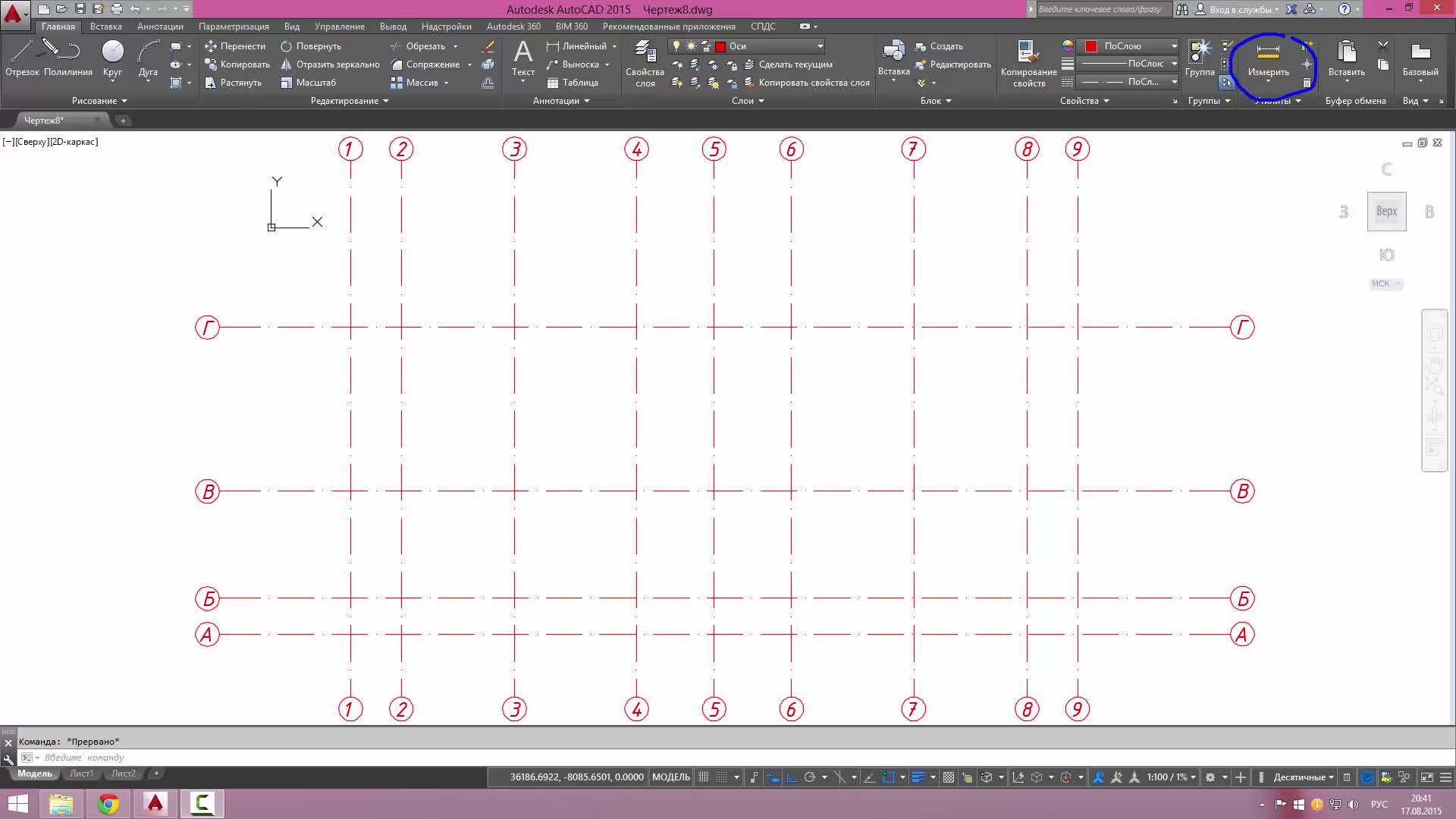Screen dimensions: 1456x819
Task: Switch to the Параметризация ribbon tab
Action: (234, 27)
